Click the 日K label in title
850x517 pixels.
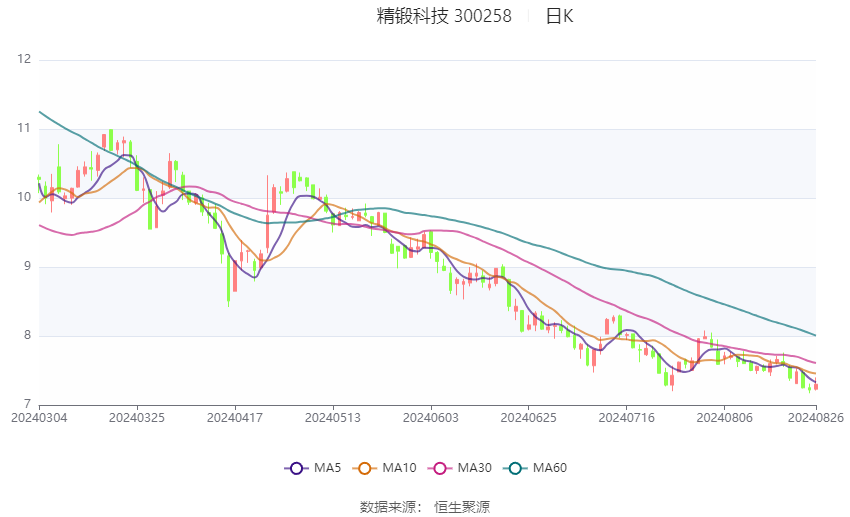coord(559,16)
